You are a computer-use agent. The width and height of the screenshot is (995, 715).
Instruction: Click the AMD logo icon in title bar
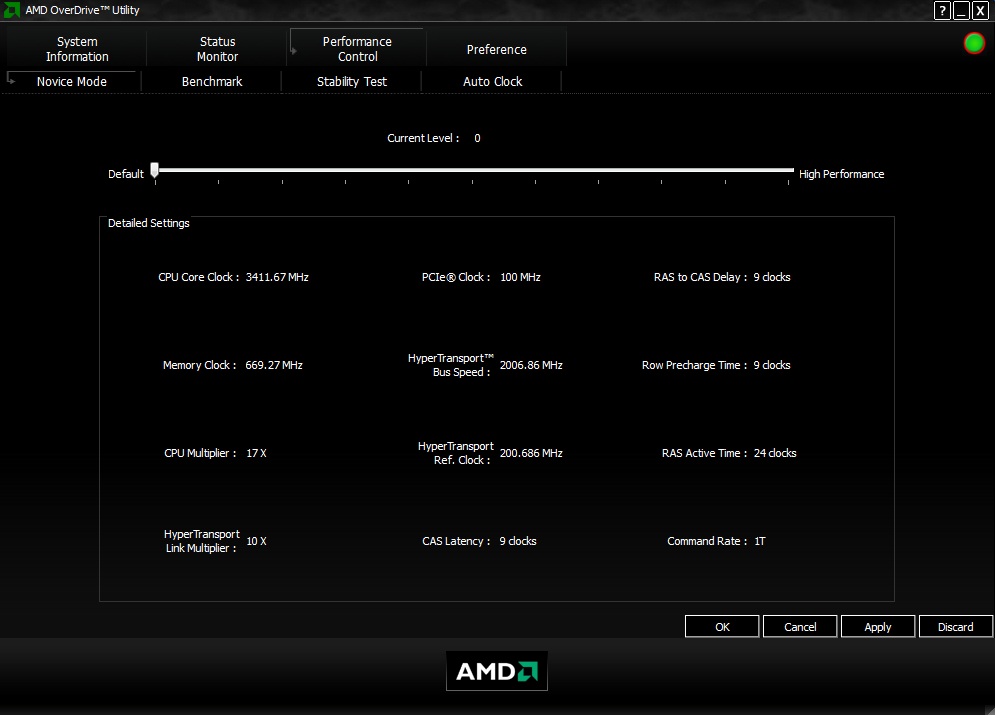click(x=11, y=10)
